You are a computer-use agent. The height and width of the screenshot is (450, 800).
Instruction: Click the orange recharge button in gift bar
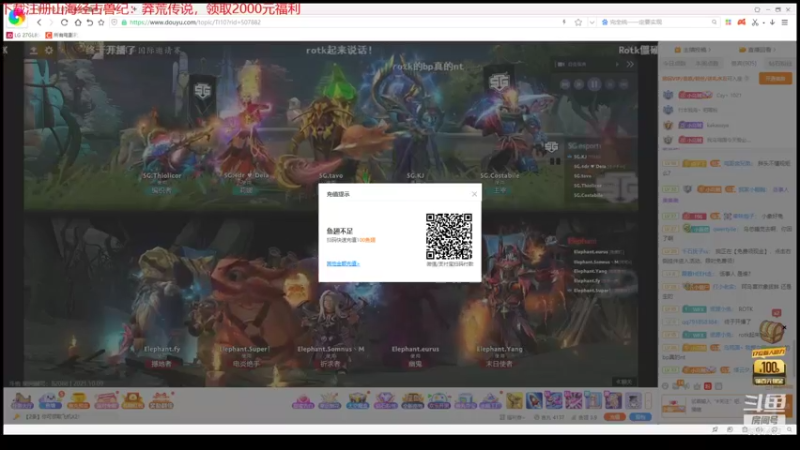click(614, 417)
